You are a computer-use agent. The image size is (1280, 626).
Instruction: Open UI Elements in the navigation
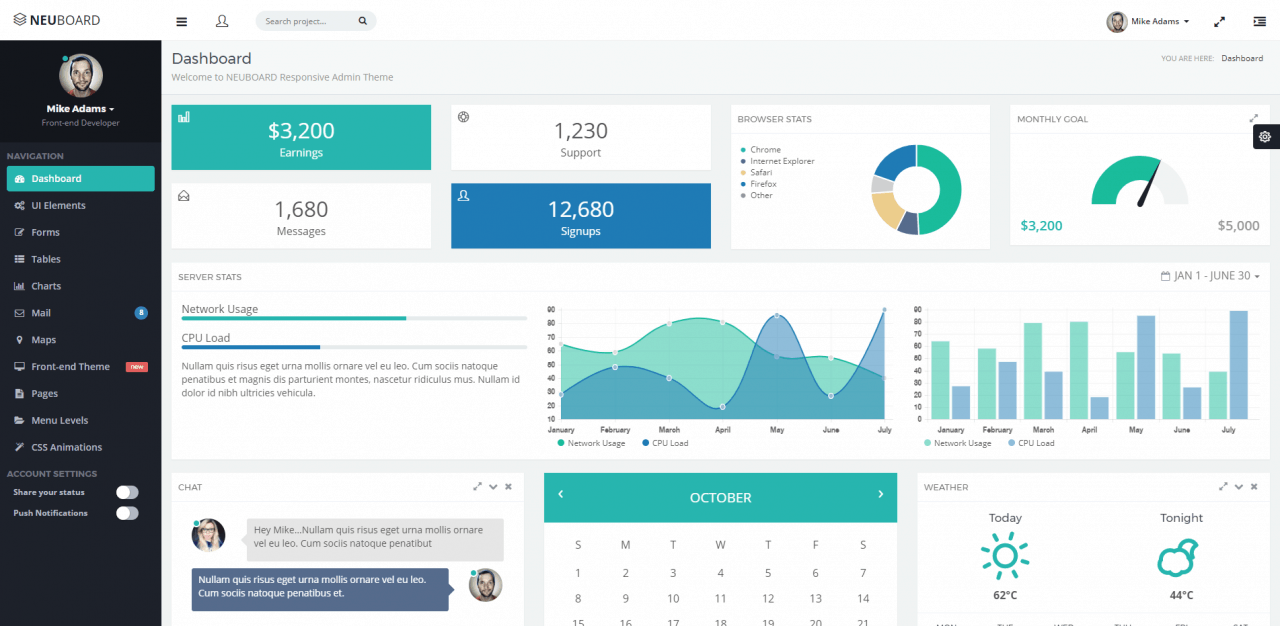[x=81, y=205]
